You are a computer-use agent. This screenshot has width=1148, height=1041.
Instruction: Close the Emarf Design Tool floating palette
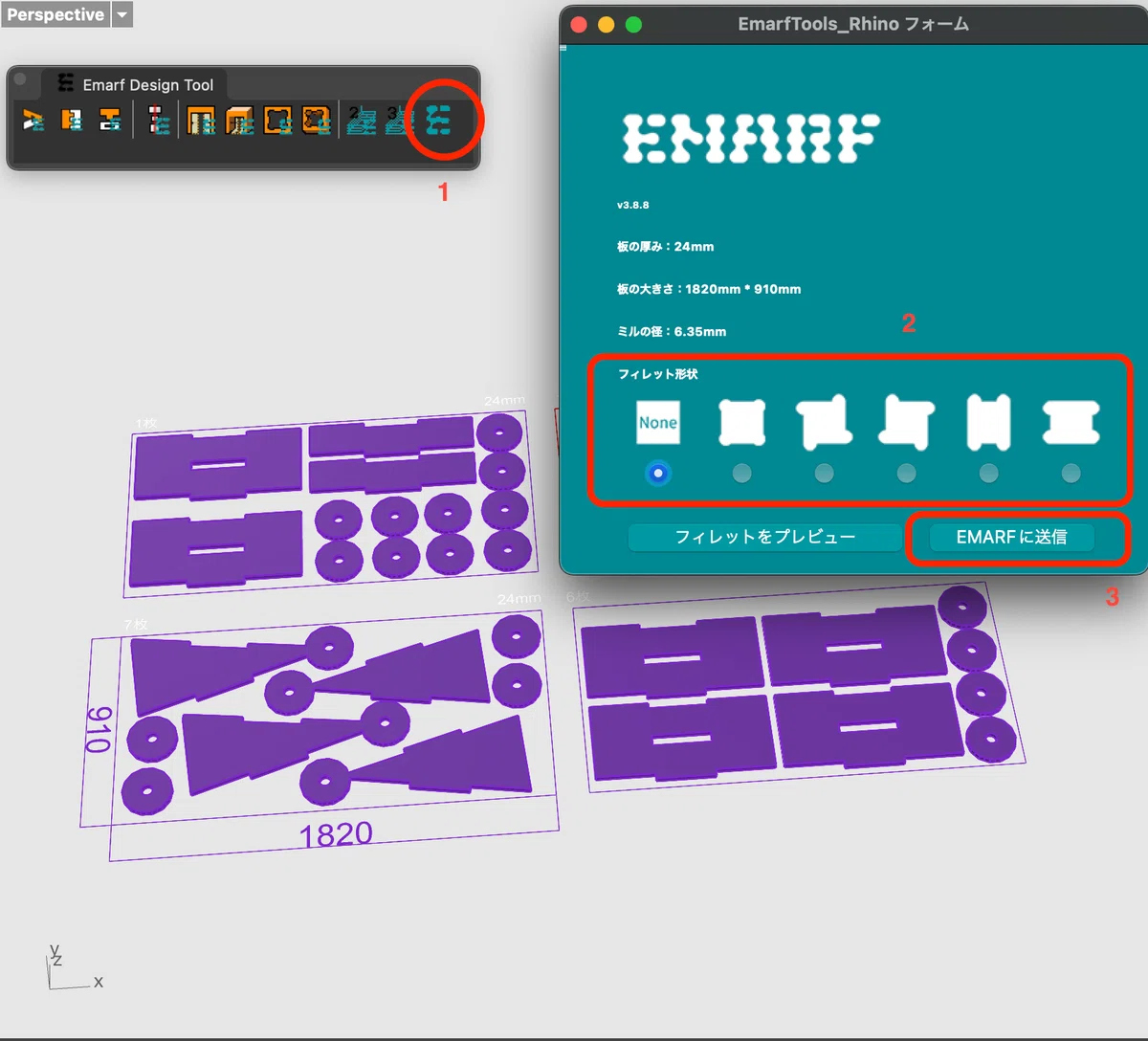(x=20, y=78)
